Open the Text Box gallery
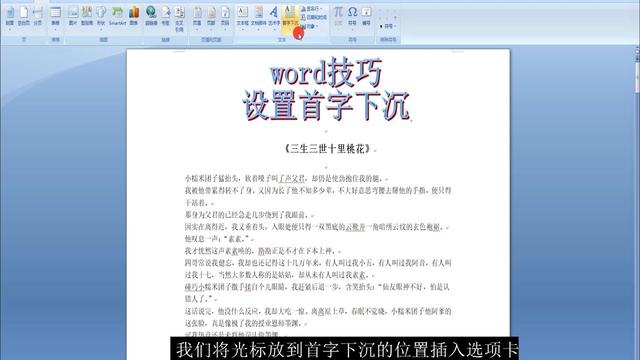640x360 pixels. click(242, 18)
